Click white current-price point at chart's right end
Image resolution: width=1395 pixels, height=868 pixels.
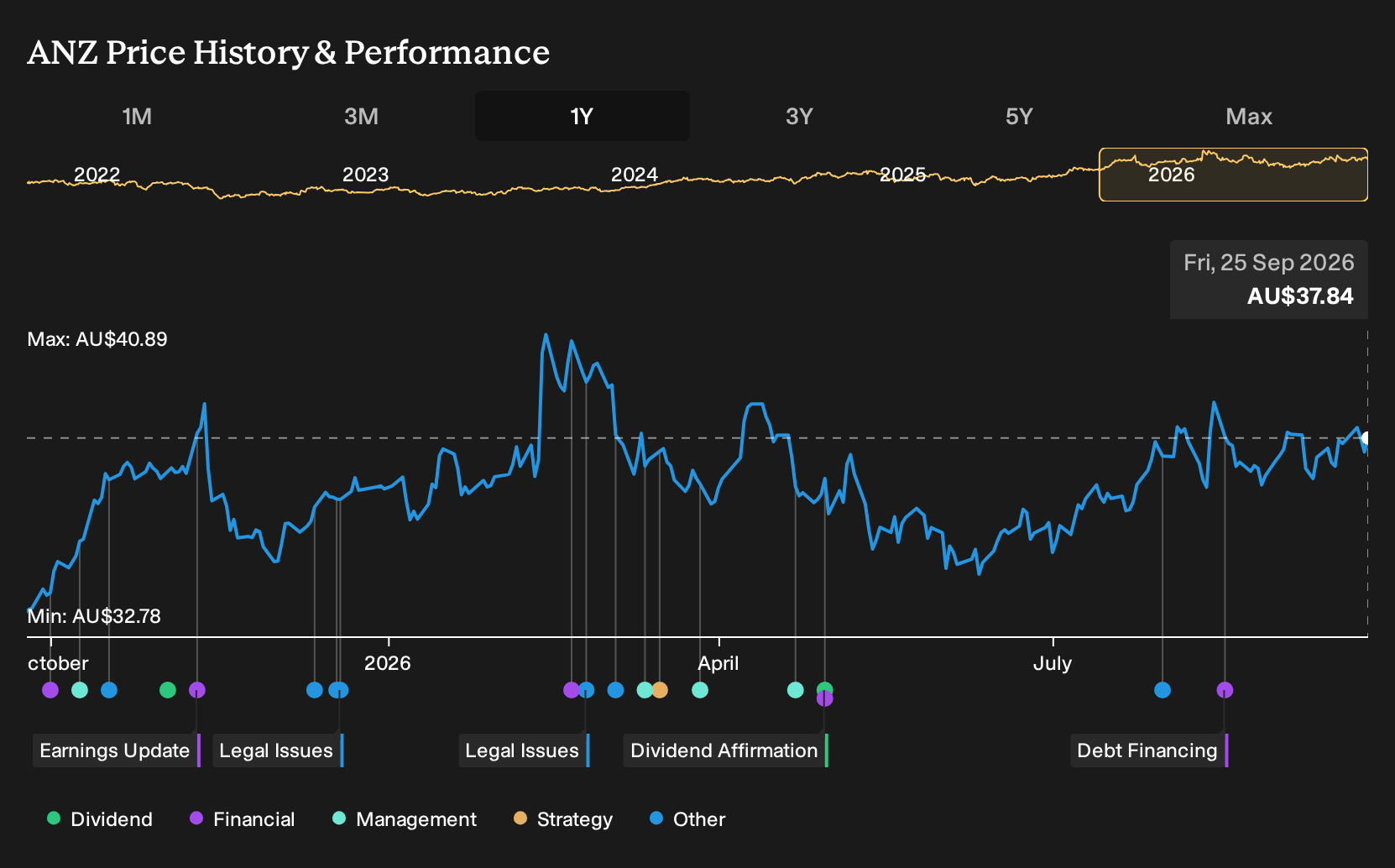click(1366, 438)
